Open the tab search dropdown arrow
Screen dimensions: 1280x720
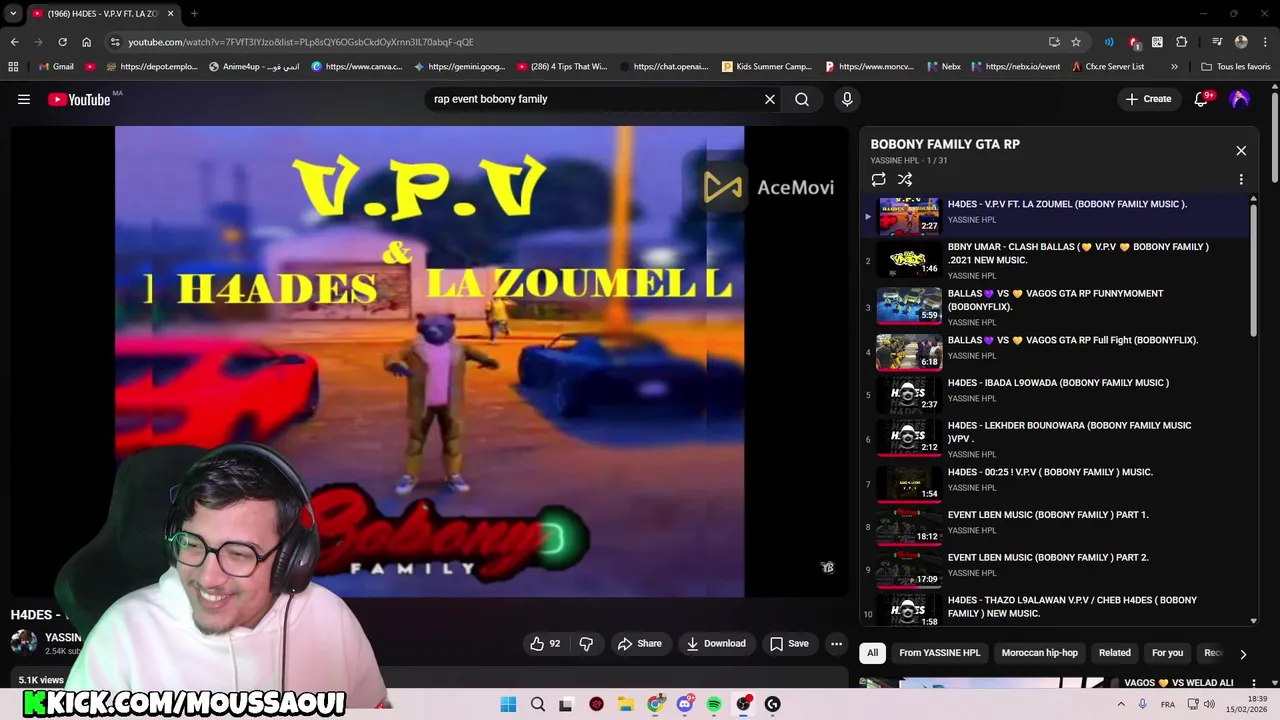click(13, 14)
